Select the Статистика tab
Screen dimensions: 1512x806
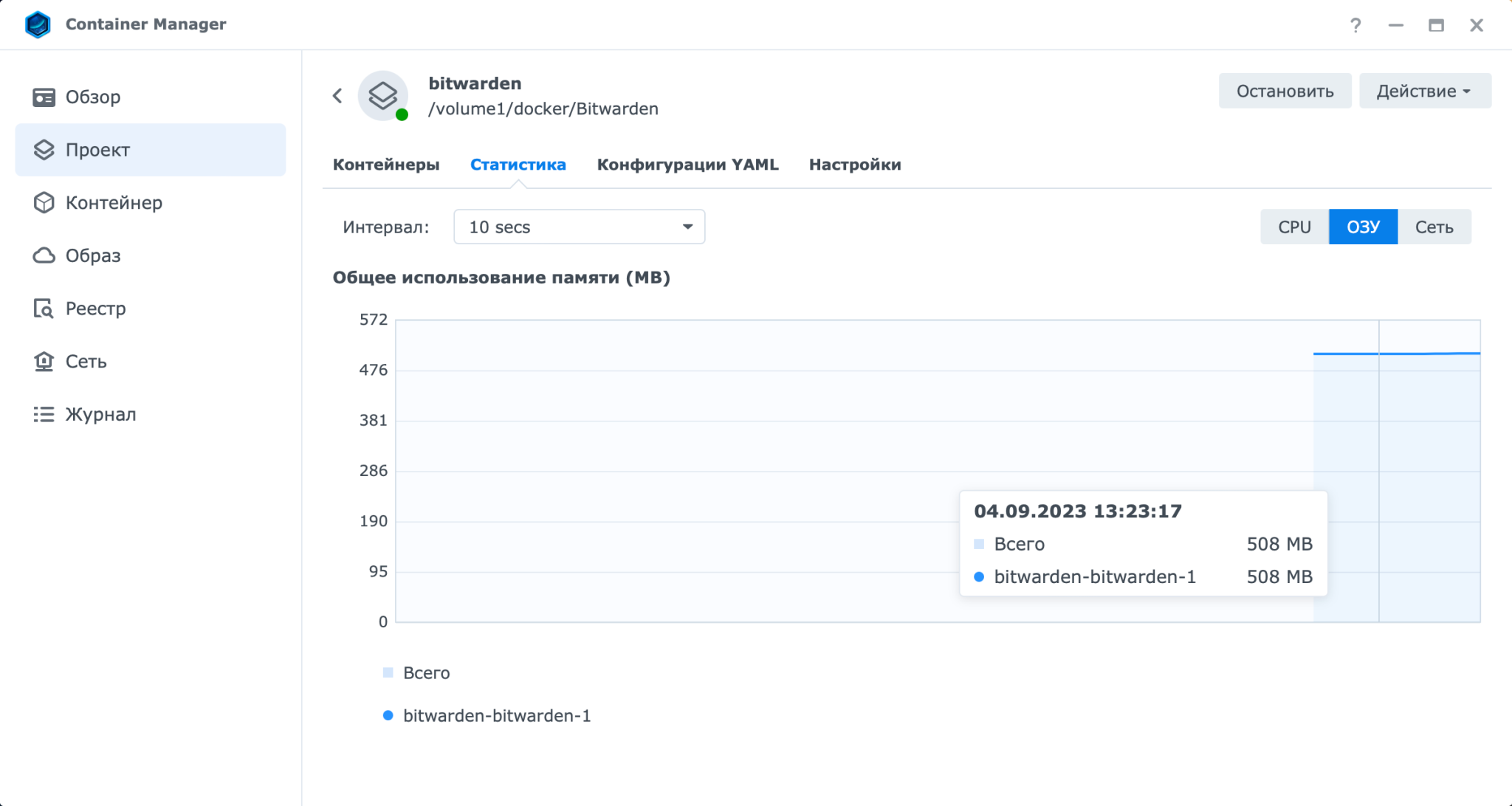(x=518, y=165)
